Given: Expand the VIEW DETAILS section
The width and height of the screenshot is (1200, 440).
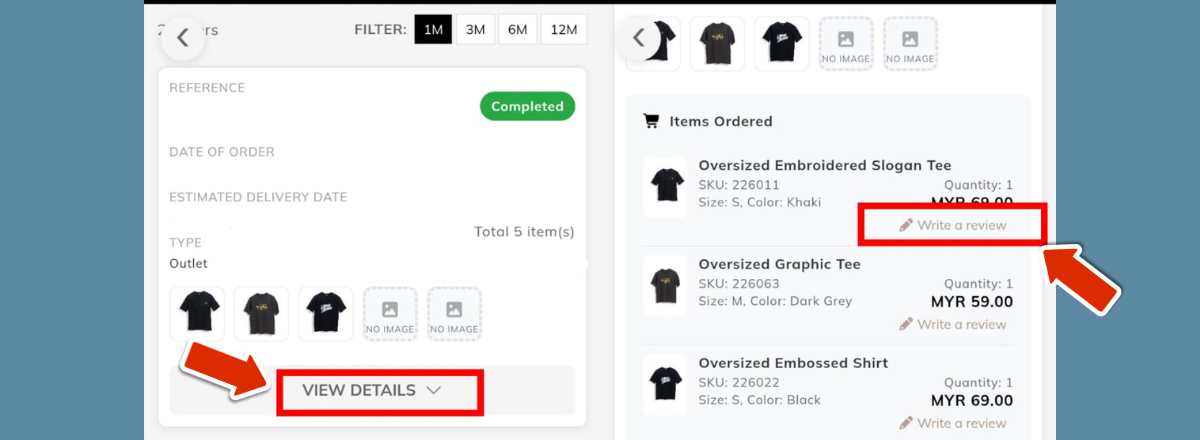Looking at the screenshot, I should click(x=359, y=390).
